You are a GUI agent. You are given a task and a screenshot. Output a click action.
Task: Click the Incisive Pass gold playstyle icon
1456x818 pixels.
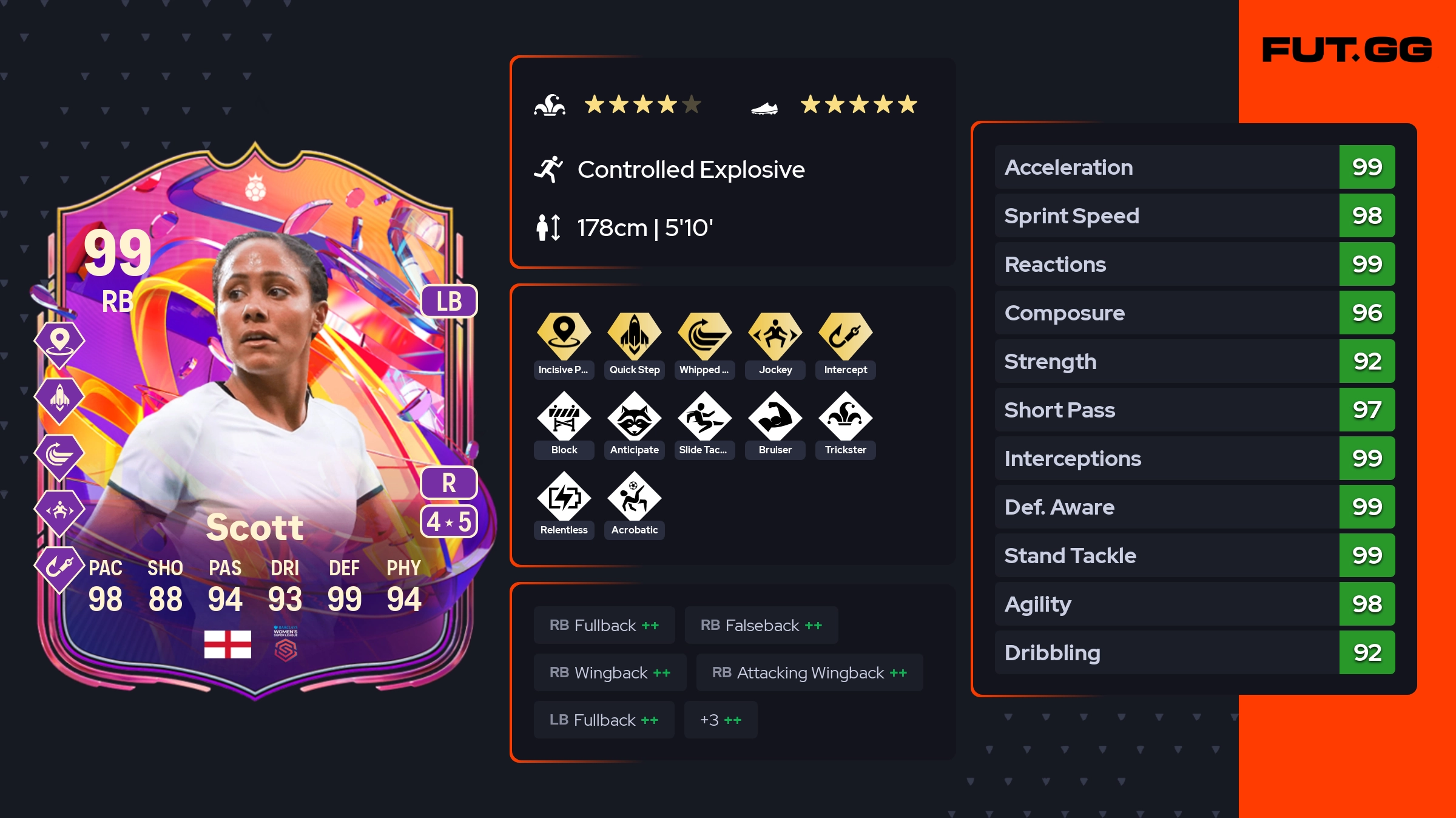pos(564,336)
